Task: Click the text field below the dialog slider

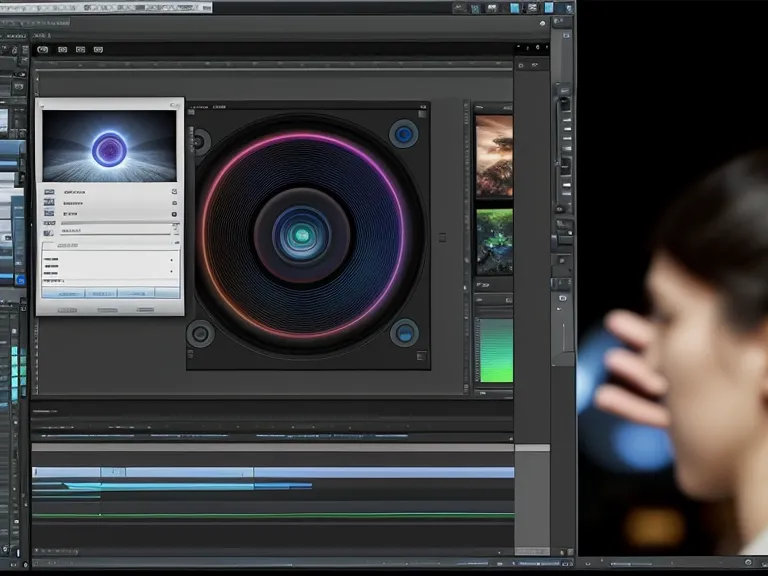Action: [116, 230]
